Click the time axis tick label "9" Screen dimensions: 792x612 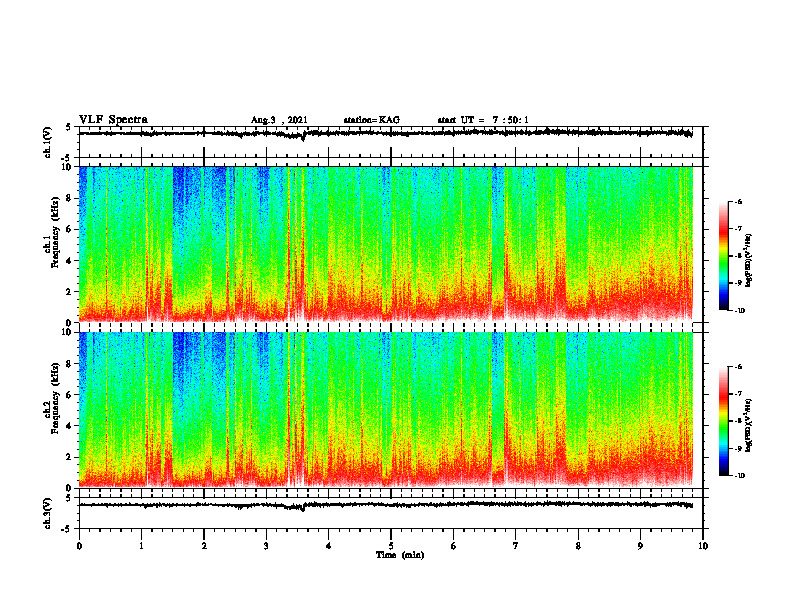(640, 546)
